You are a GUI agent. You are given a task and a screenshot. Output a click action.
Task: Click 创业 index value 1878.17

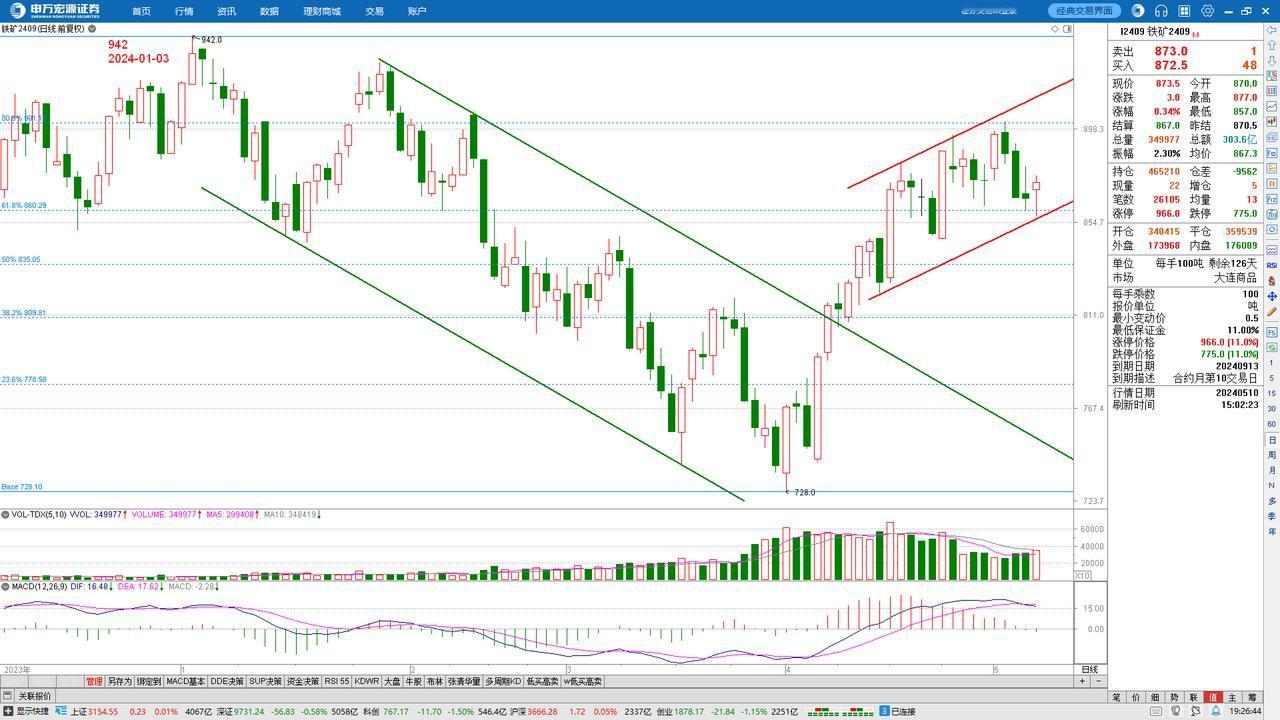[689, 712]
